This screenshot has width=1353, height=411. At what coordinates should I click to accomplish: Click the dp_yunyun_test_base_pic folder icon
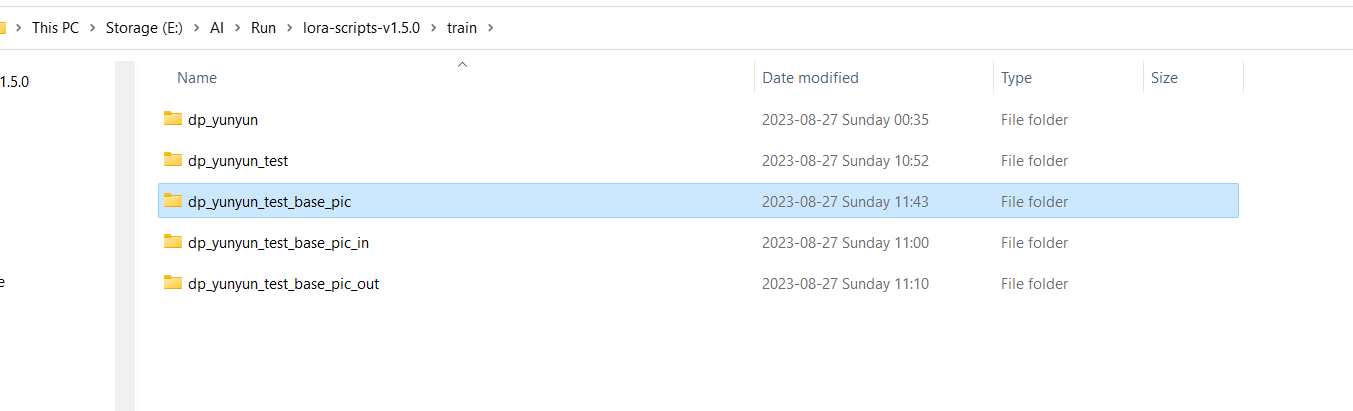(173, 201)
